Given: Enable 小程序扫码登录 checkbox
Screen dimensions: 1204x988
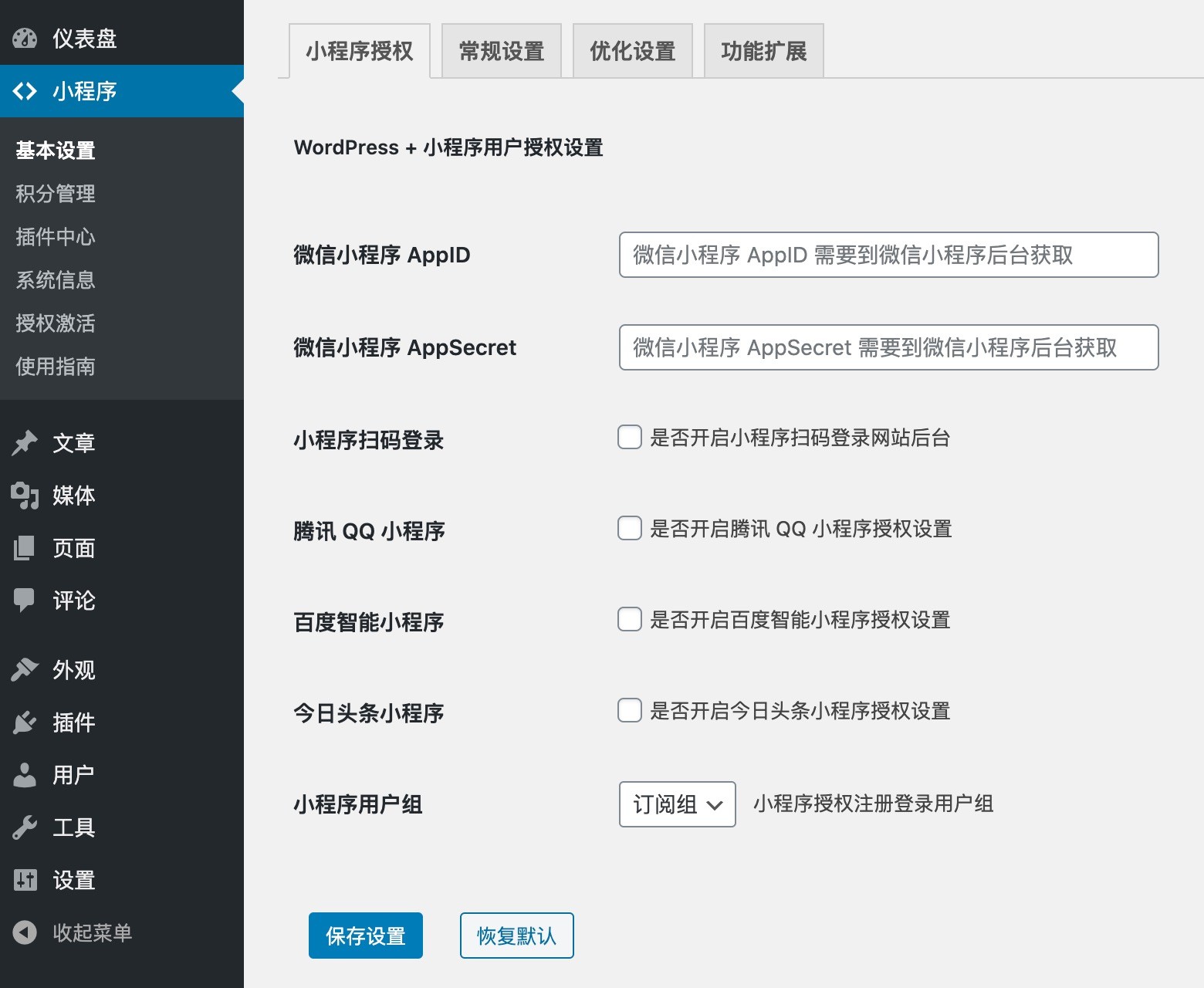Looking at the screenshot, I should pos(630,437).
